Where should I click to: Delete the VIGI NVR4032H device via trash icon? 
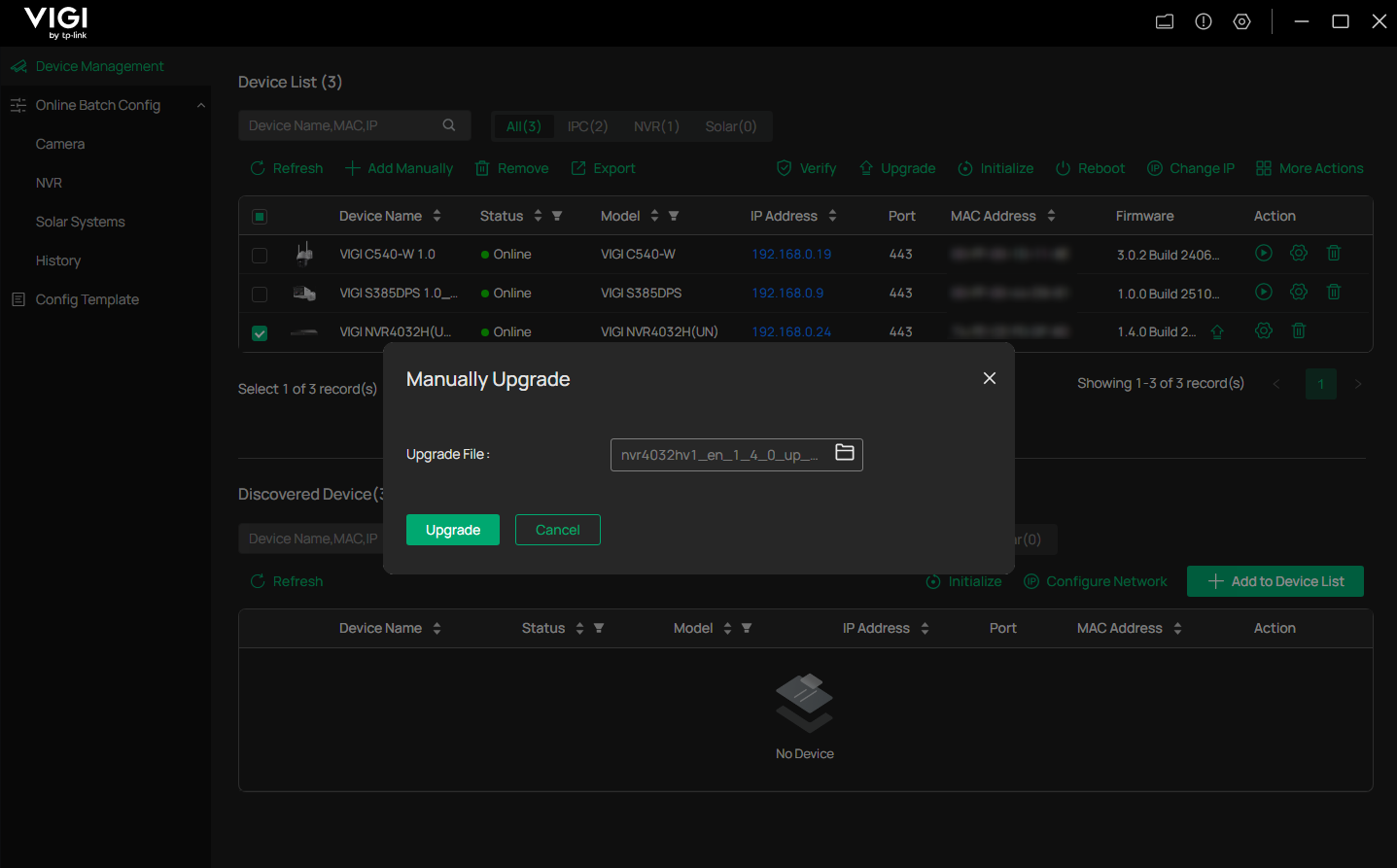click(x=1299, y=330)
